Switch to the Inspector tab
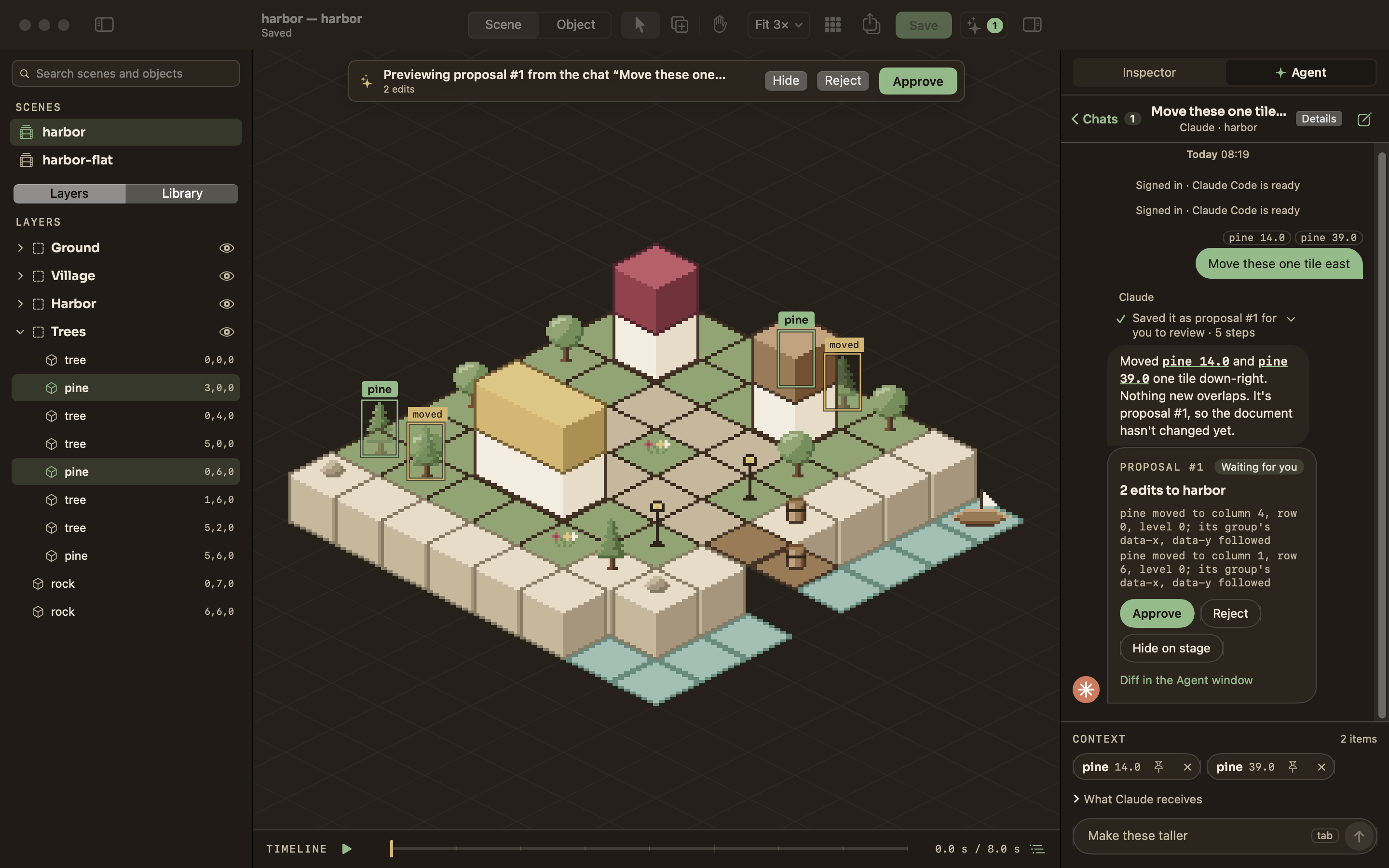The width and height of the screenshot is (1389, 868). 1149,72
